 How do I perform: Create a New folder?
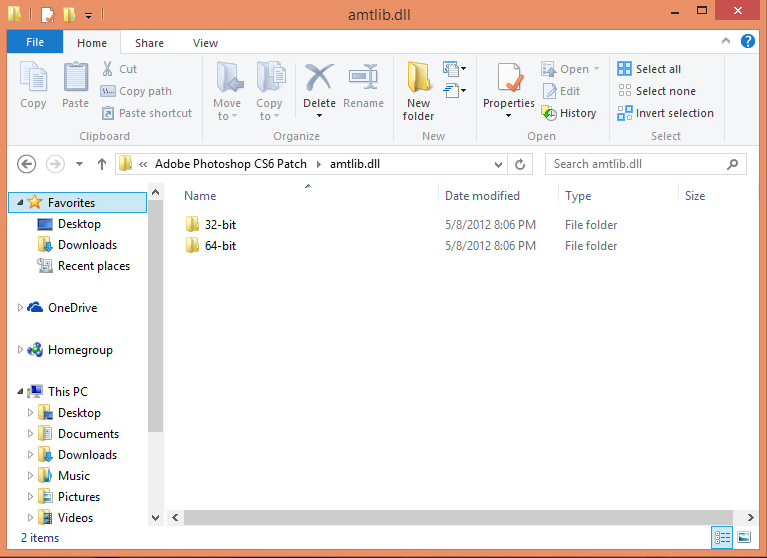coord(418,91)
